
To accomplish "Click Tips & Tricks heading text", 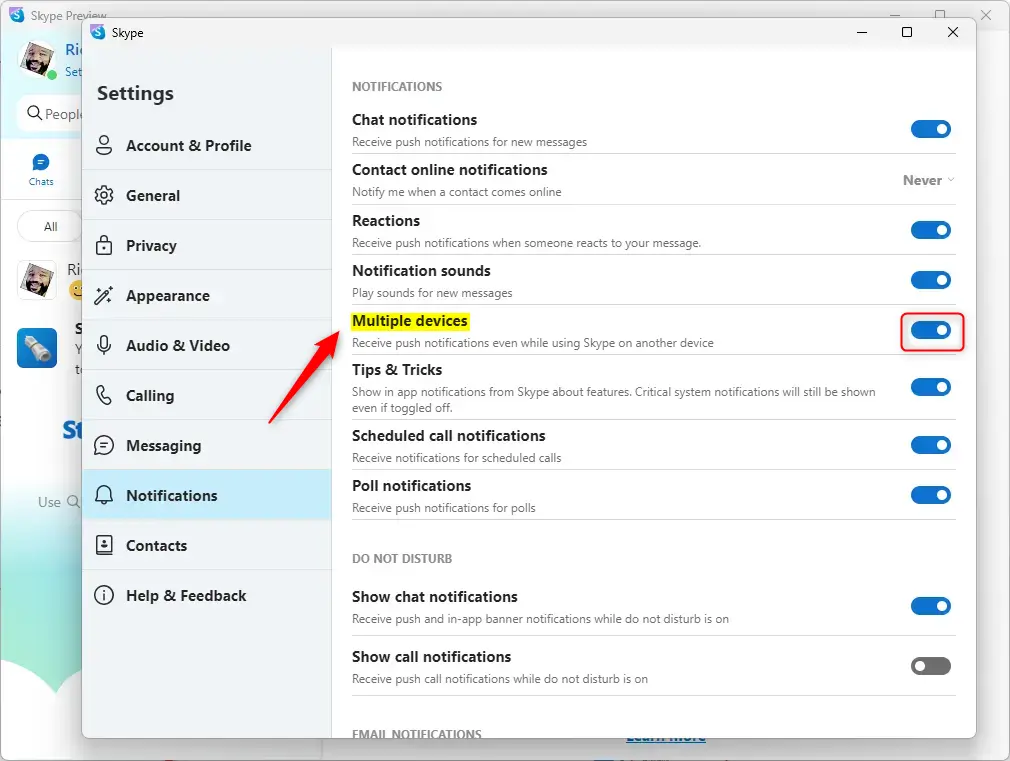I will tap(397, 370).
